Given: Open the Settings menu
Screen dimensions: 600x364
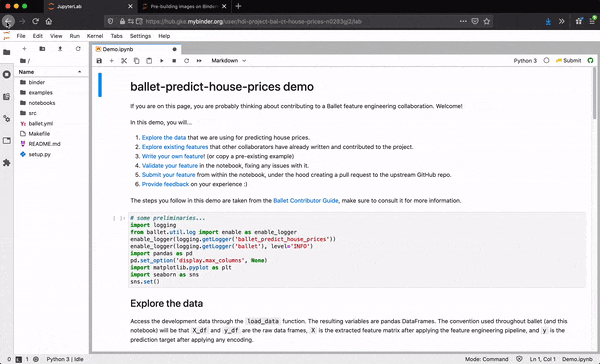Looking at the screenshot, I should (140, 36).
